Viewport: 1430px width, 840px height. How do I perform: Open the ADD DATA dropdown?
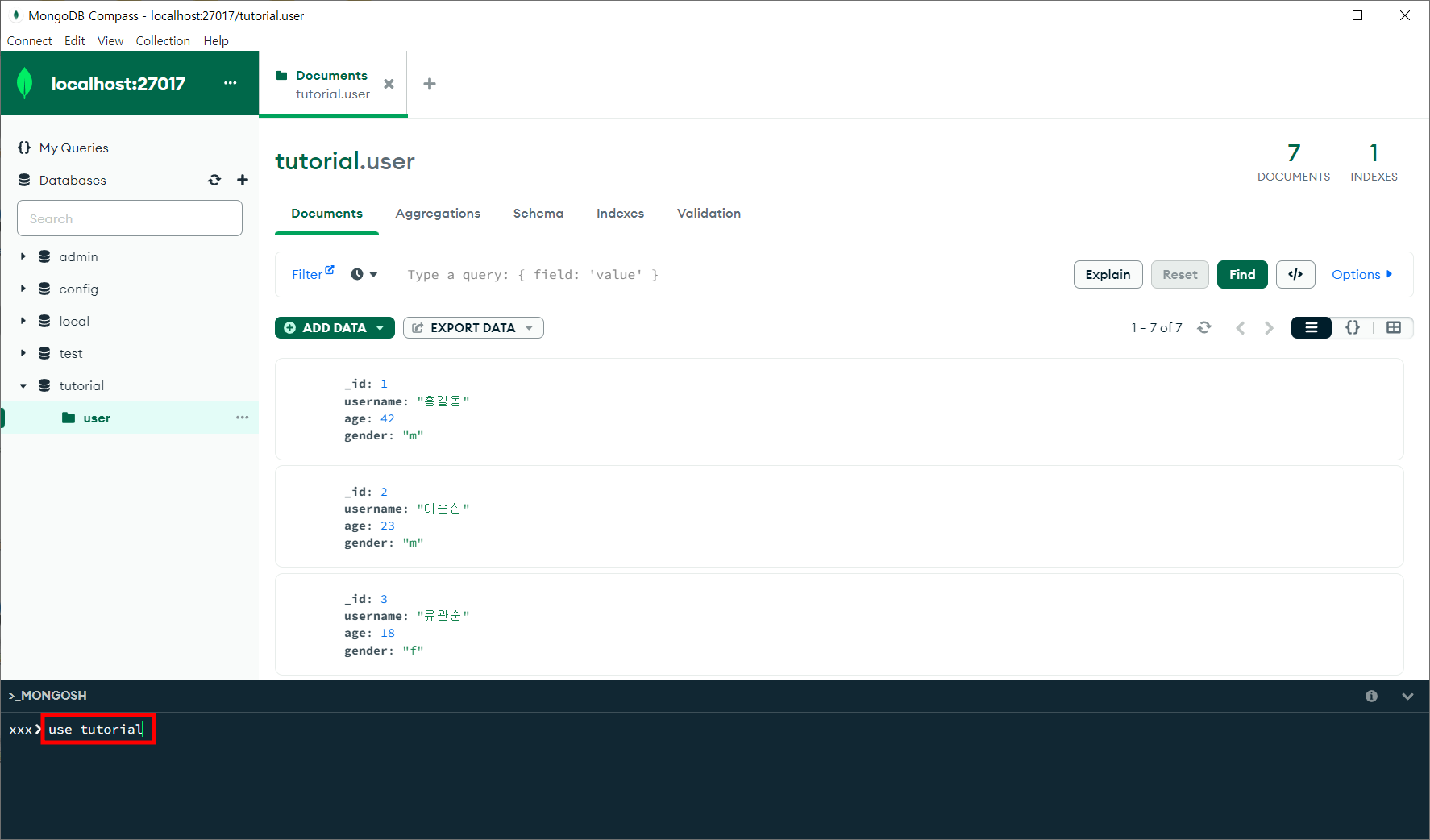point(335,327)
